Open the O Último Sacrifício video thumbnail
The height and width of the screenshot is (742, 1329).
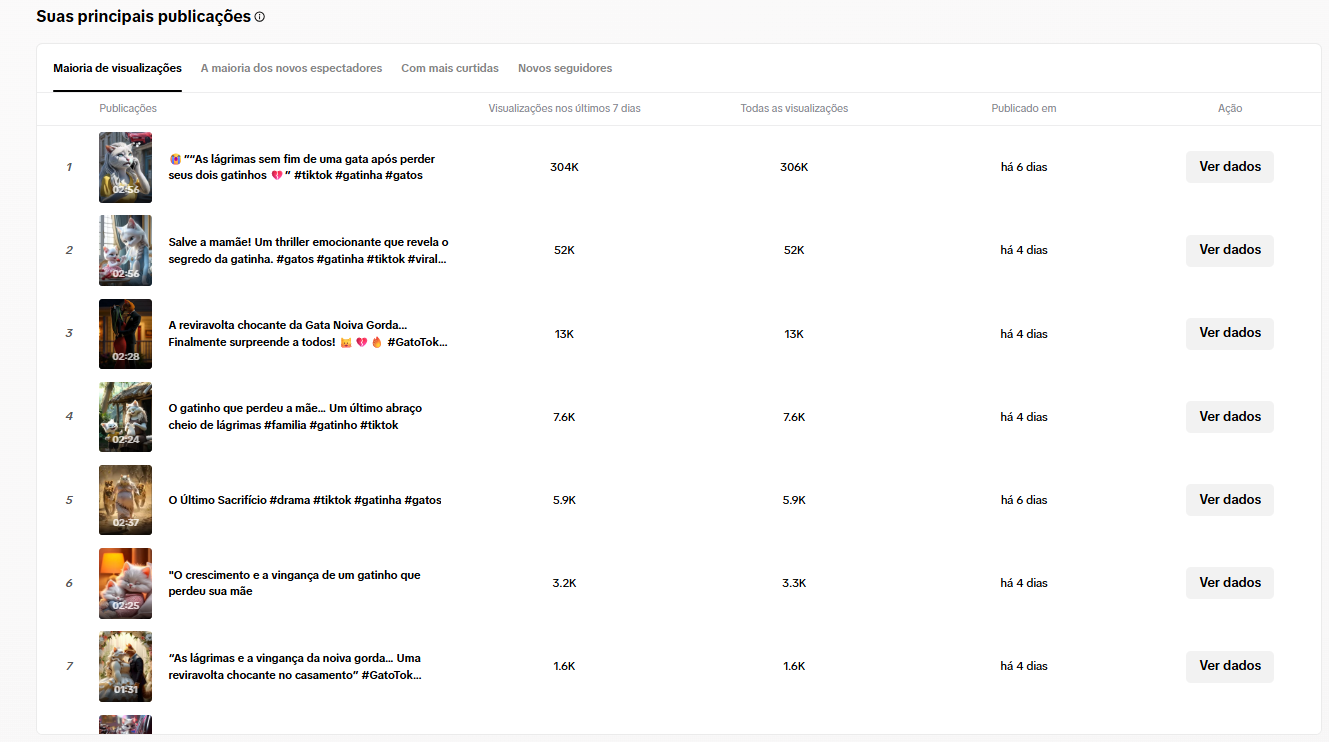click(x=126, y=499)
